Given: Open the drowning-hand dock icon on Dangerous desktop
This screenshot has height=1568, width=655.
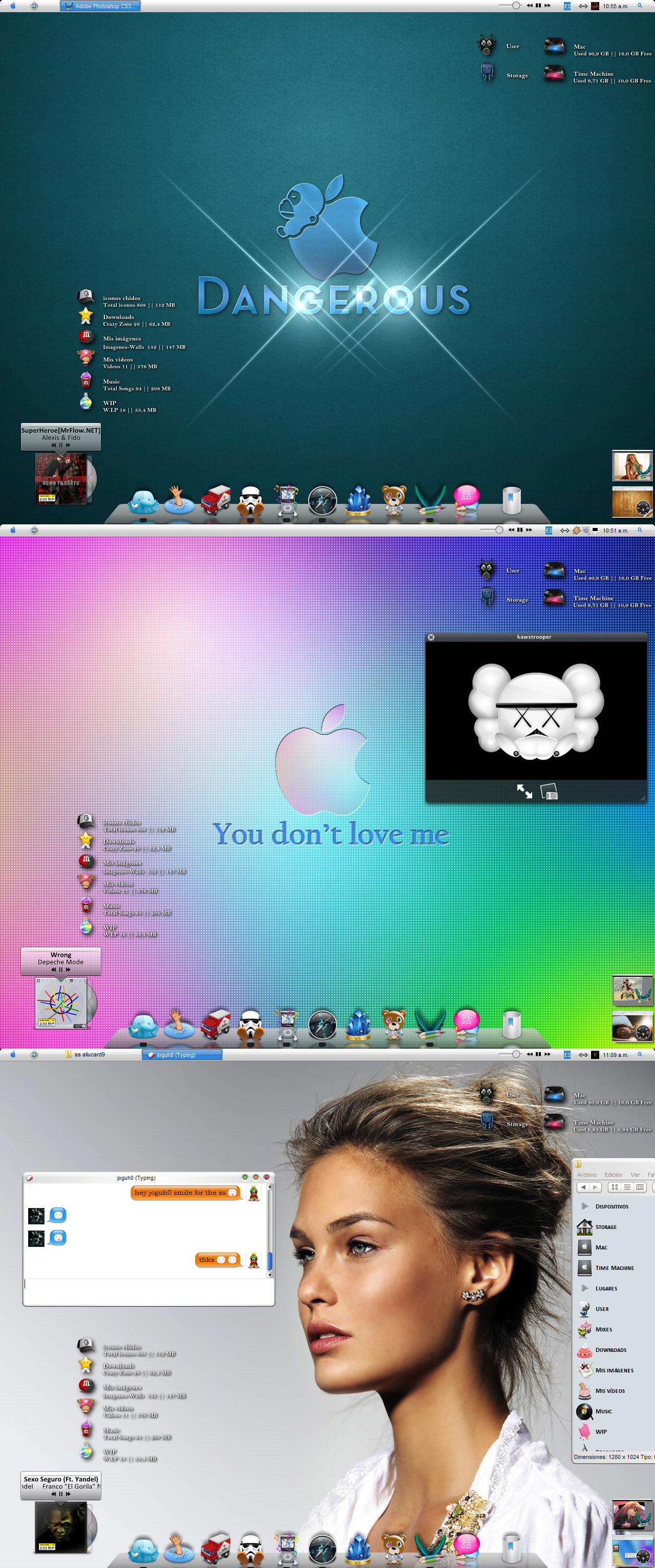Looking at the screenshot, I should (179, 500).
